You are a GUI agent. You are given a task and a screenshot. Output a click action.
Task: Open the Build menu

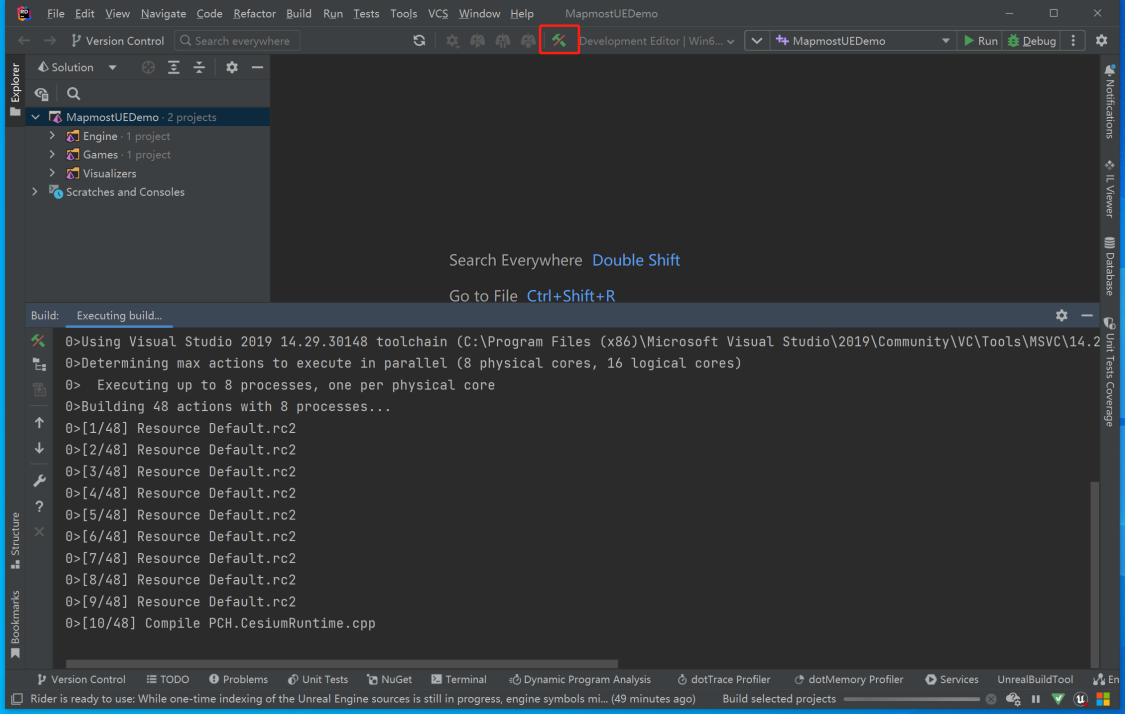(x=298, y=14)
